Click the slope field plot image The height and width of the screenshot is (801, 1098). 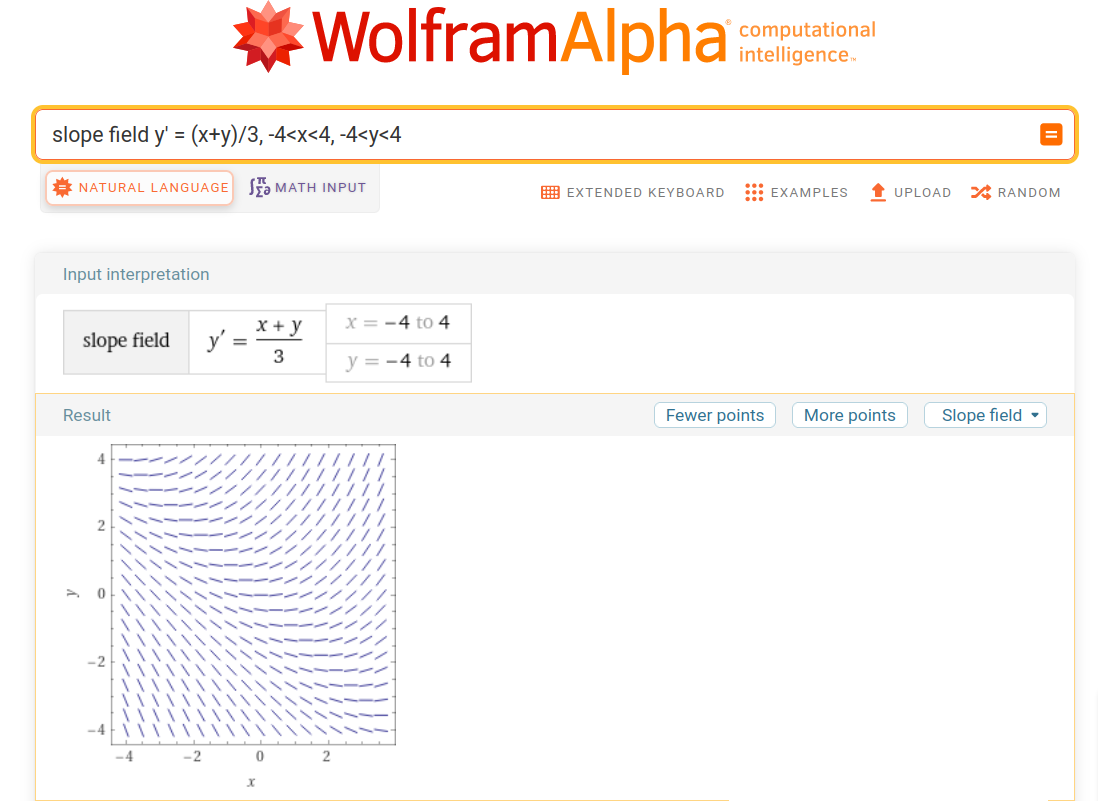pos(254,595)
